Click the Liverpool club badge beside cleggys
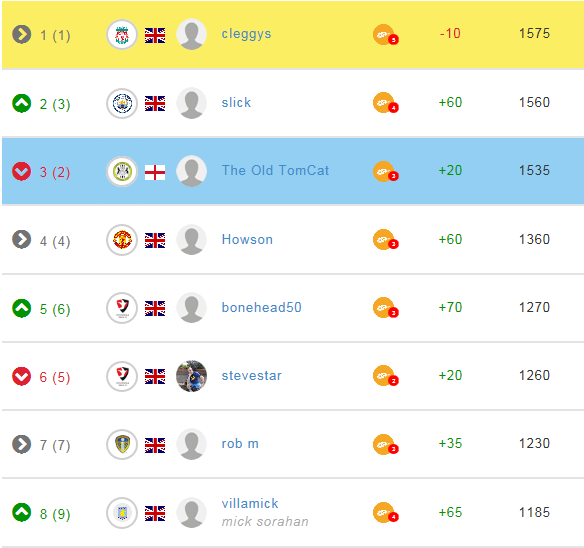The height and width of the screenshot is (548, 584). click(122, 35)
